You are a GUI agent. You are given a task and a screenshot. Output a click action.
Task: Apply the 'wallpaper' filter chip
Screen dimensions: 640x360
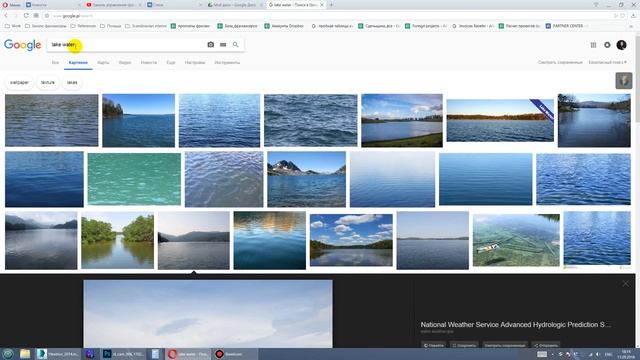click(19, 82)
